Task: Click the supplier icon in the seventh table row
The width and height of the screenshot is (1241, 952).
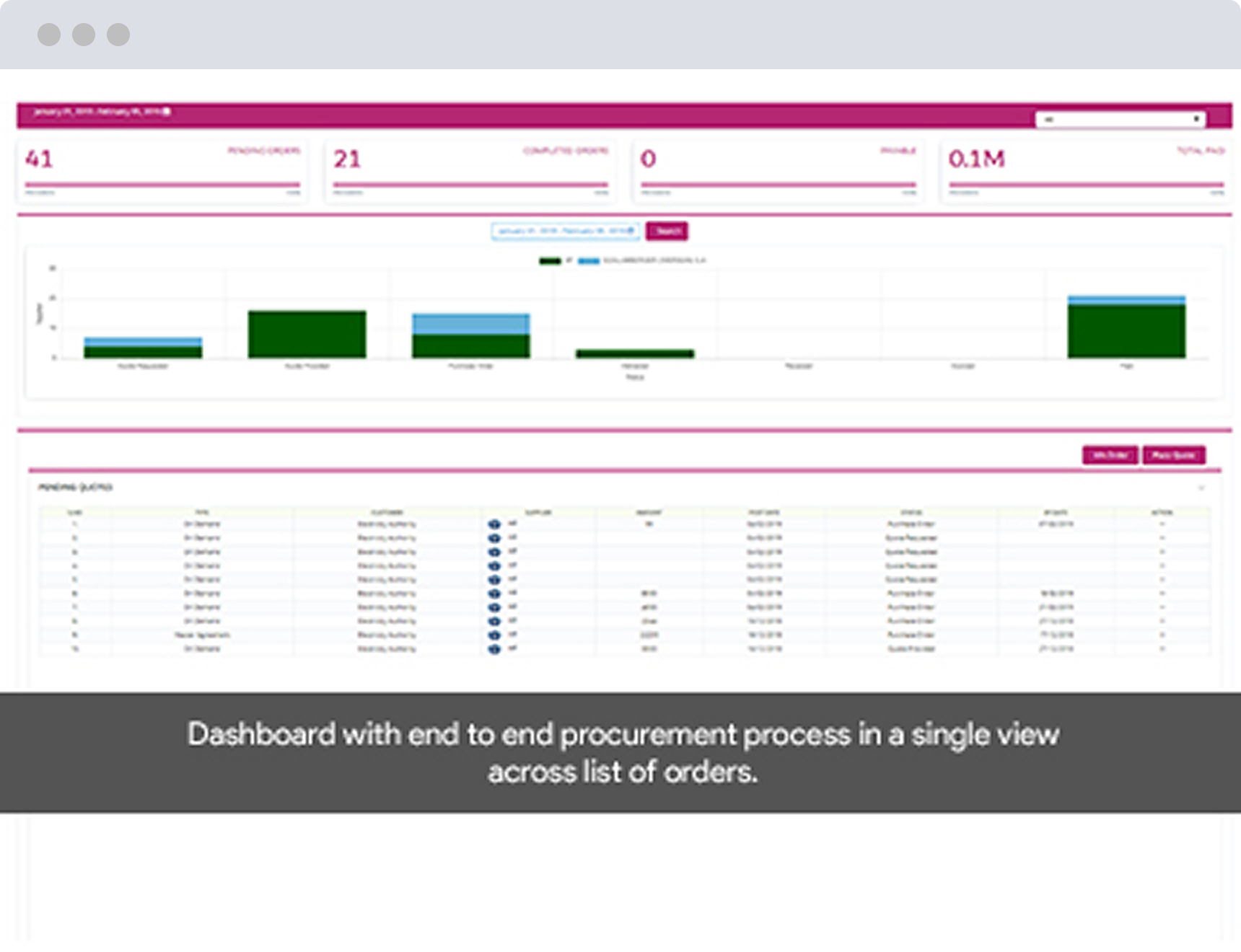Action: tap(494, 607)
